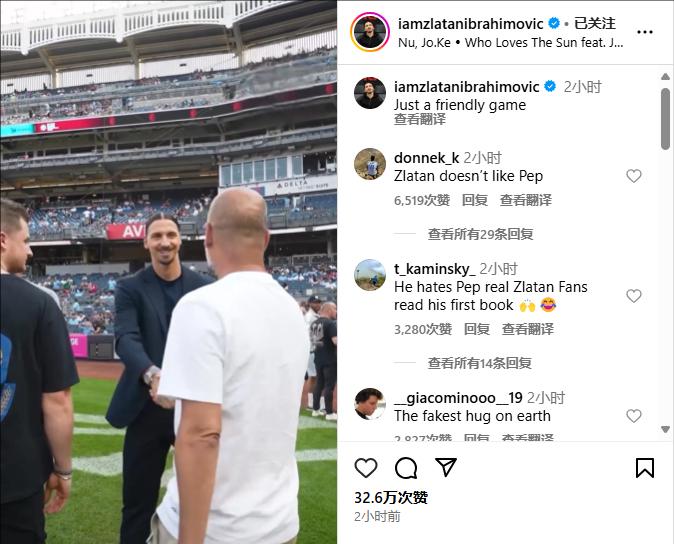Open t_kaminsky_'s profile avatar
674x544 pixels.
point(370,275)
